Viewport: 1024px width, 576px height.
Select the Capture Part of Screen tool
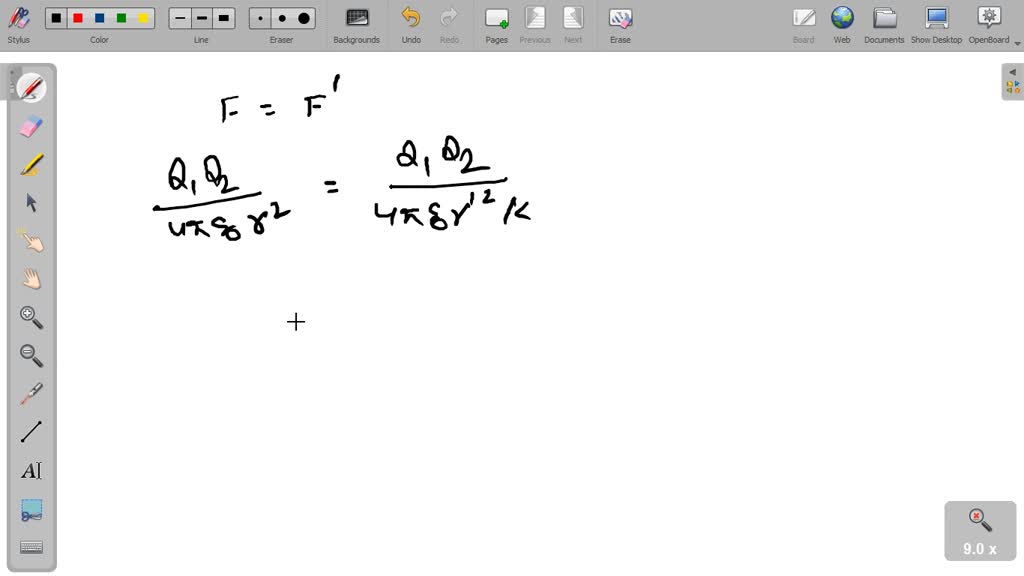(30, 509)
